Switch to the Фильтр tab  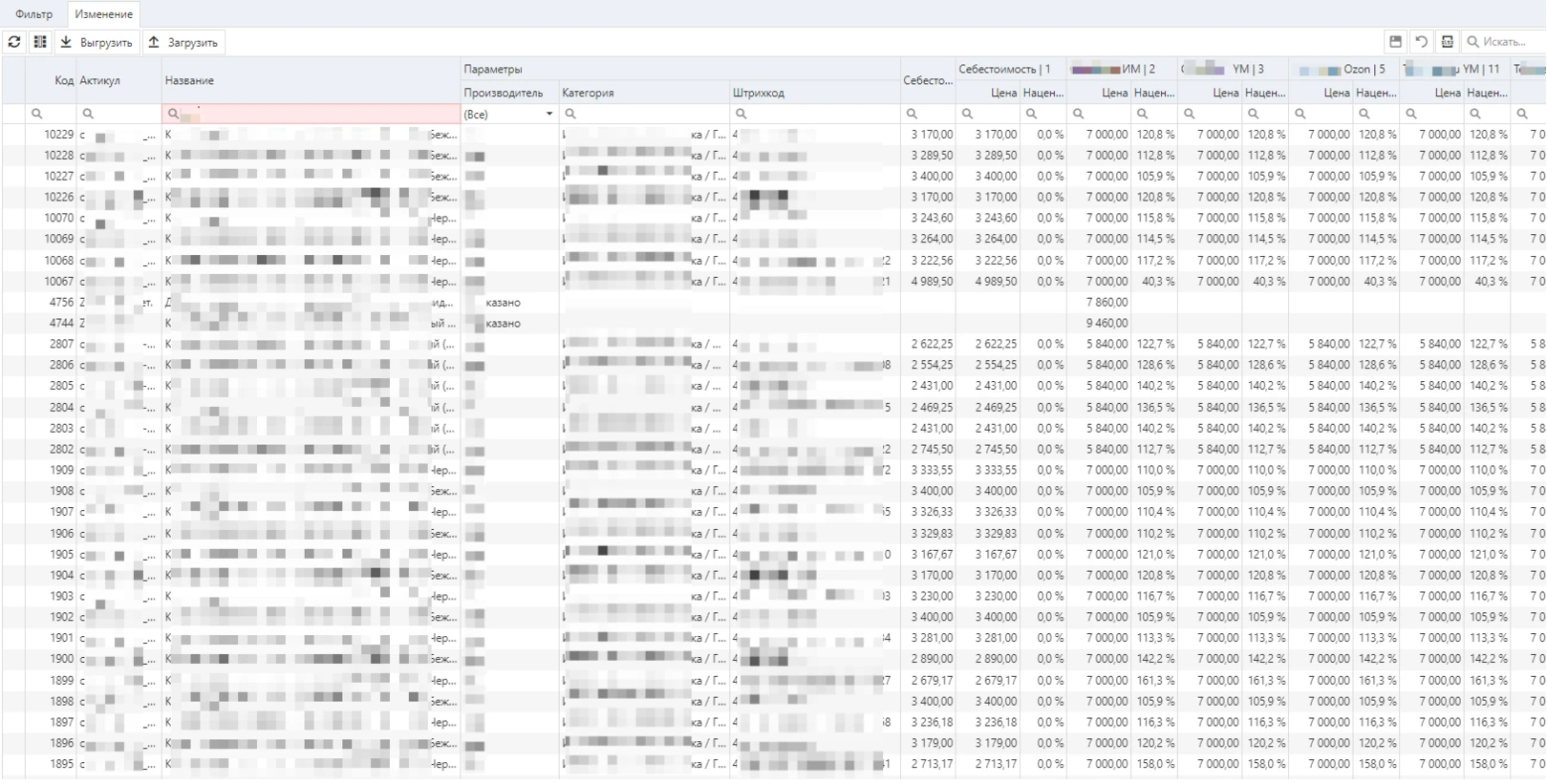[34, 14]
